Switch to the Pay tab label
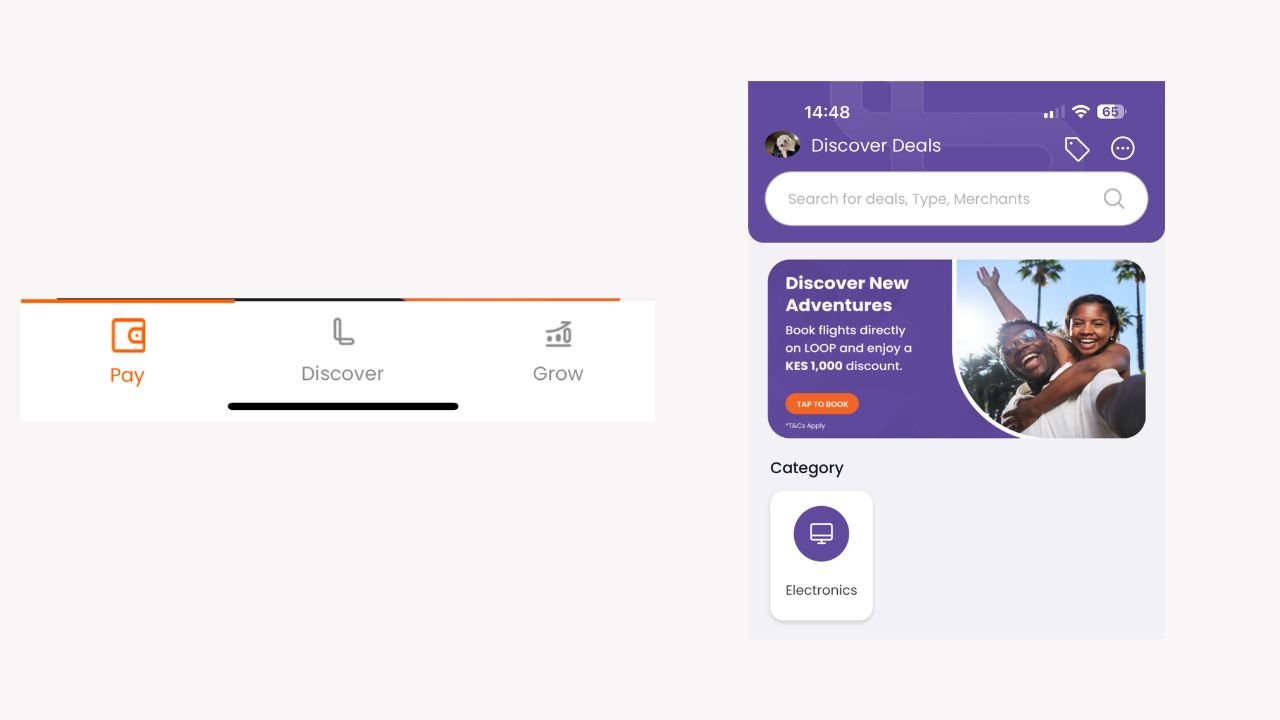Viewport: 1280px width, 720px height. (127, 375)
